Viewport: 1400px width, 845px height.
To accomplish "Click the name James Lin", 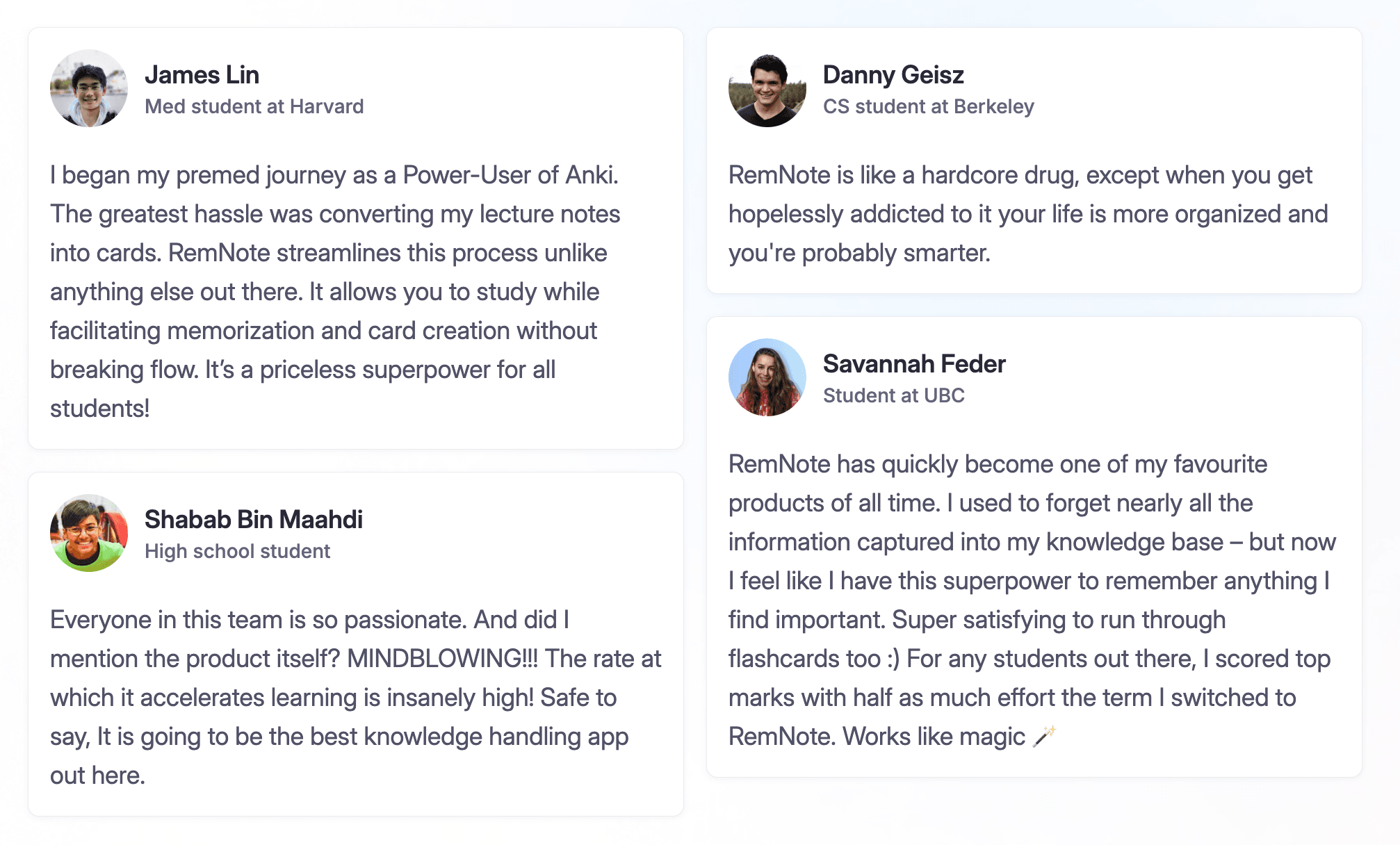I will click(x=202, y=74).
